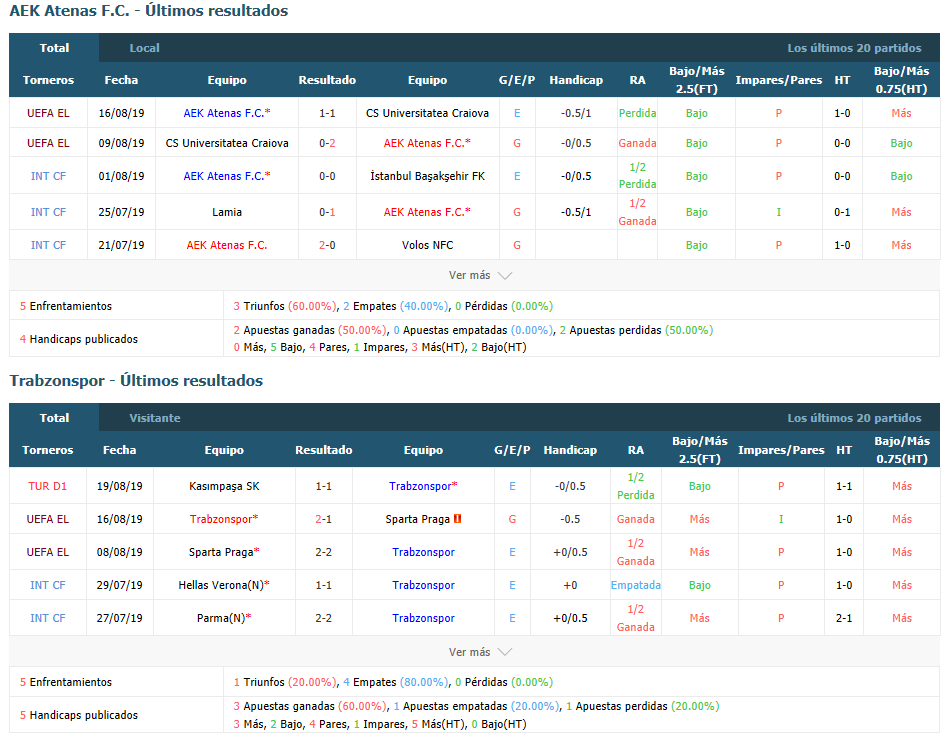The image size is (951, 736).
Task: Click '4 Empates (80.00%)' in Trabzonspor summary
Action: point(395,682)
